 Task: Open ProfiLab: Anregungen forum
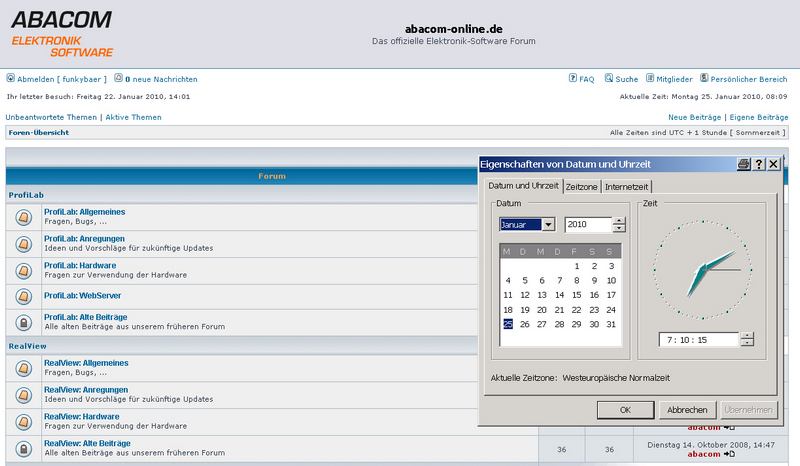(84, 238)
